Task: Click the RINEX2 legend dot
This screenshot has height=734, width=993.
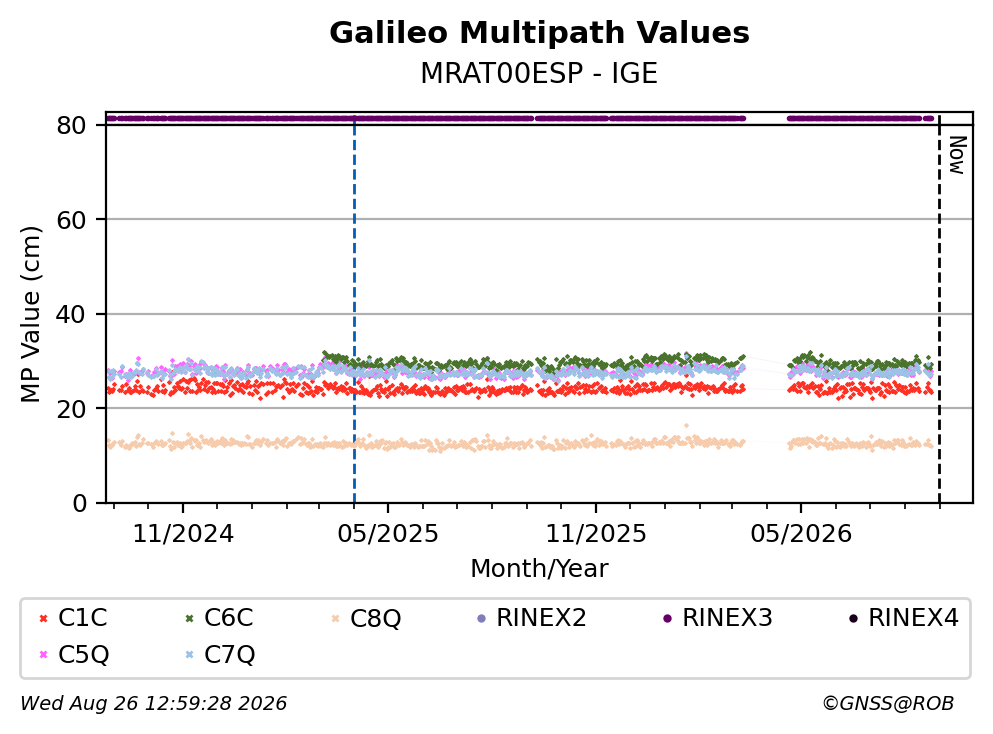Action: (481, 618)
